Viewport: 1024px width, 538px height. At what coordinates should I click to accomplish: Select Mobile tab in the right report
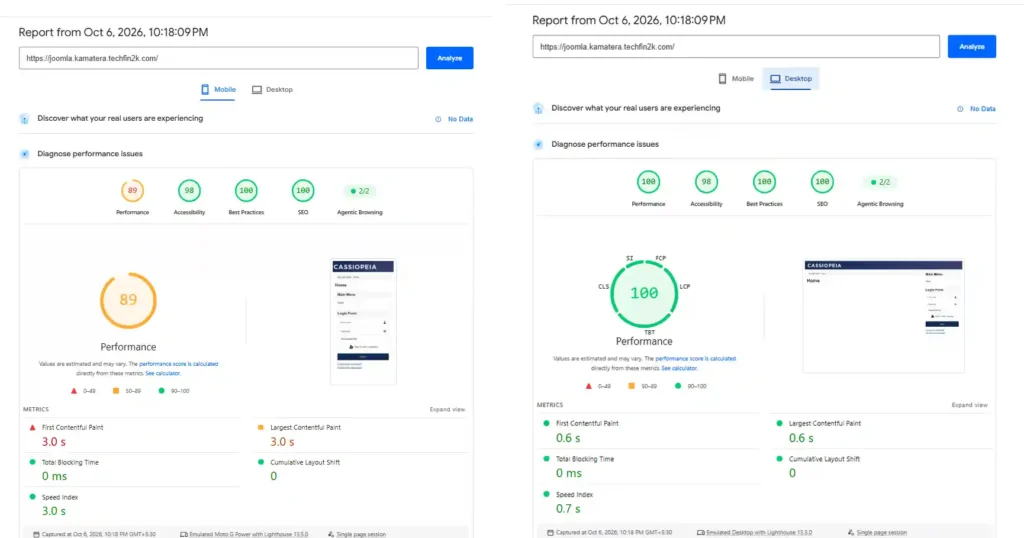point(736,78)
